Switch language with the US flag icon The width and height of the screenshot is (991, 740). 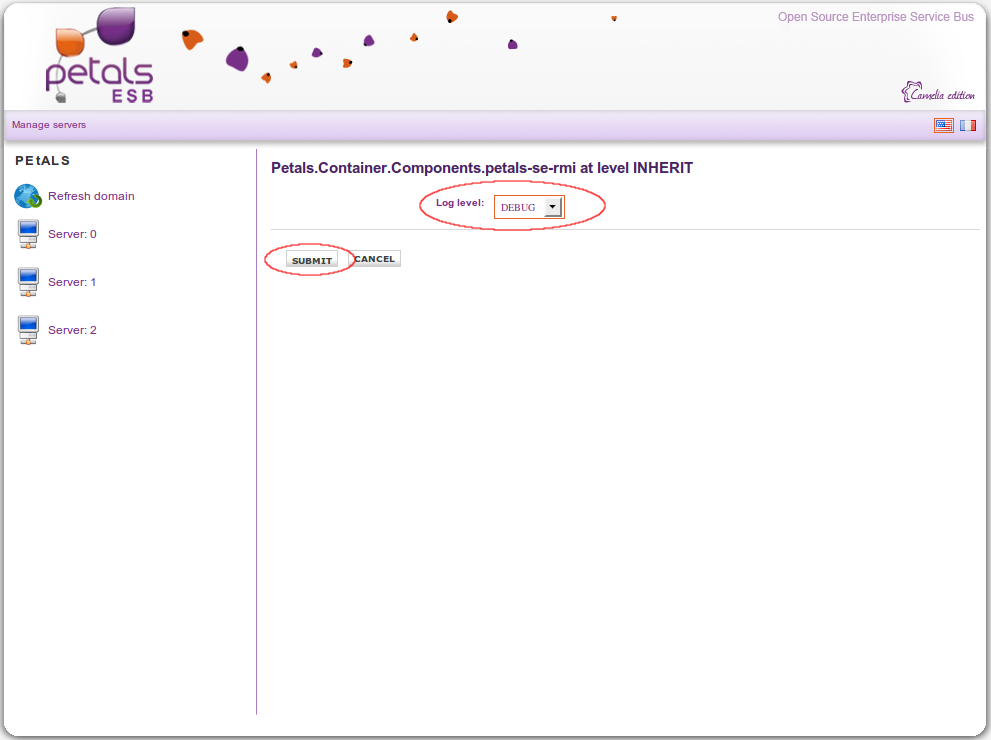point(943,125)
